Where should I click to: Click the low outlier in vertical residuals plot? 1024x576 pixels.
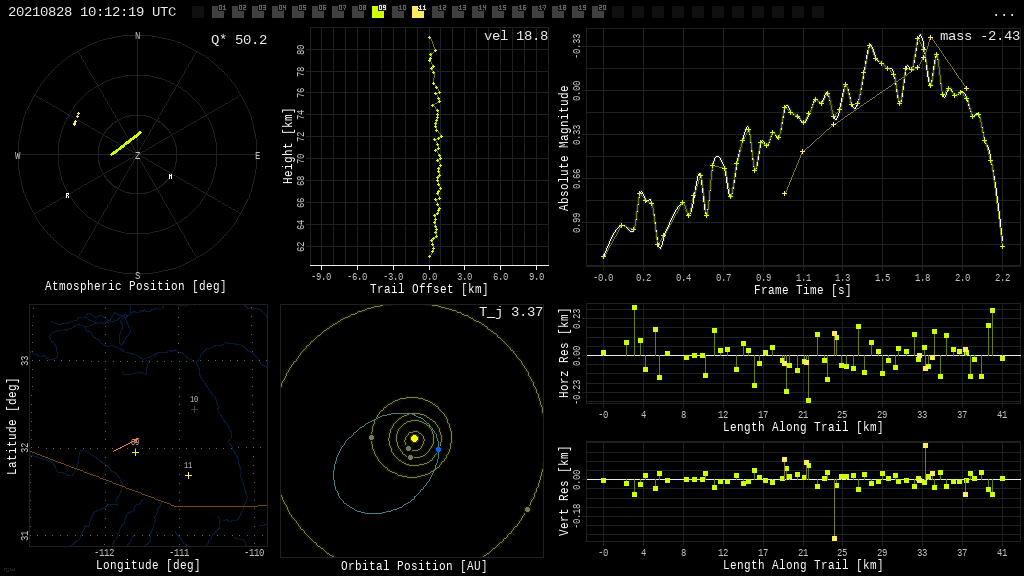(834, 538)
